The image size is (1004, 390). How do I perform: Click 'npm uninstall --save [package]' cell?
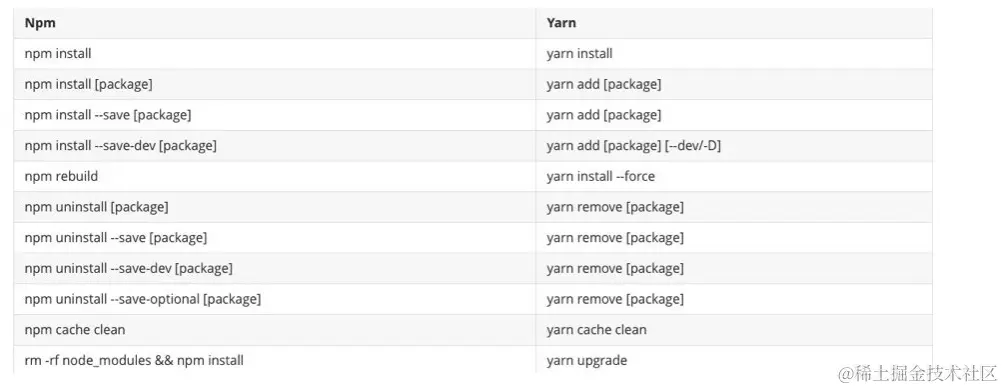(x=274, y=238)
